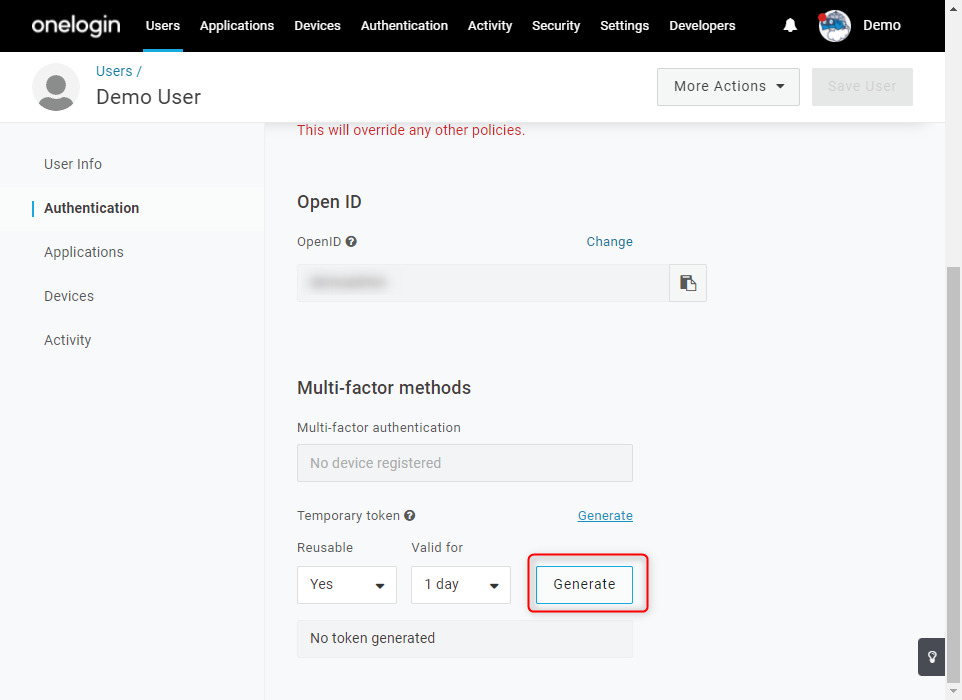Click the OpenID help question mark
The image size is (962, 700).
(351, 242)
